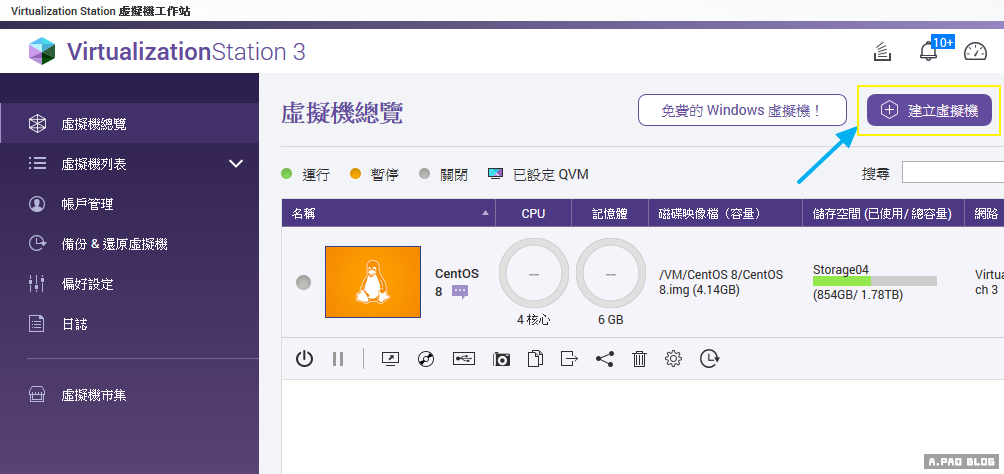Open the VM console display icon
Image resolution: width=1004 pixels, height=474 pixels.
(390, 358)
